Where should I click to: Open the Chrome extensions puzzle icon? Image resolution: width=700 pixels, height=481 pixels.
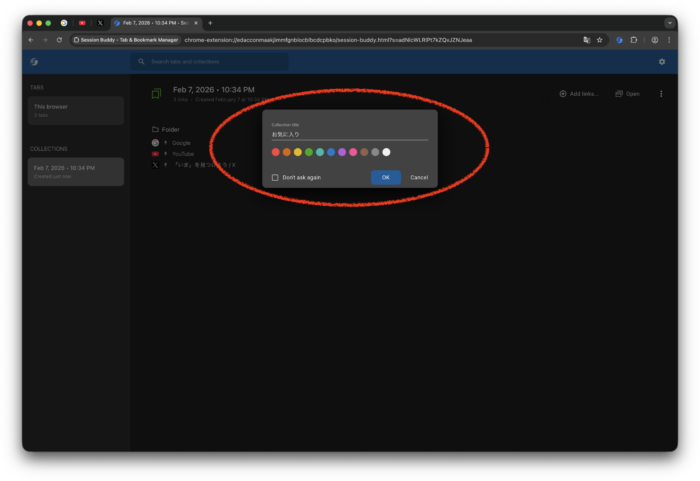(634, 40)
